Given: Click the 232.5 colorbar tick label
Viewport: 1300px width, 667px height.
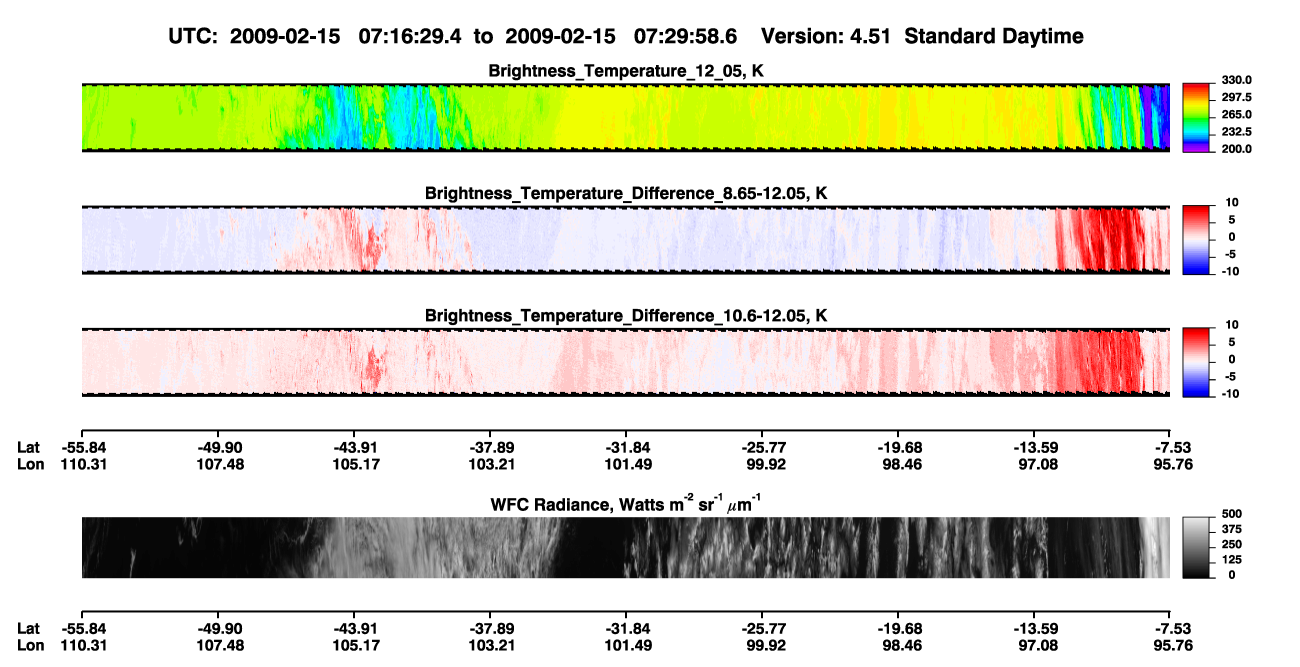Looking at the screenshot, I should pos(1237,131).
